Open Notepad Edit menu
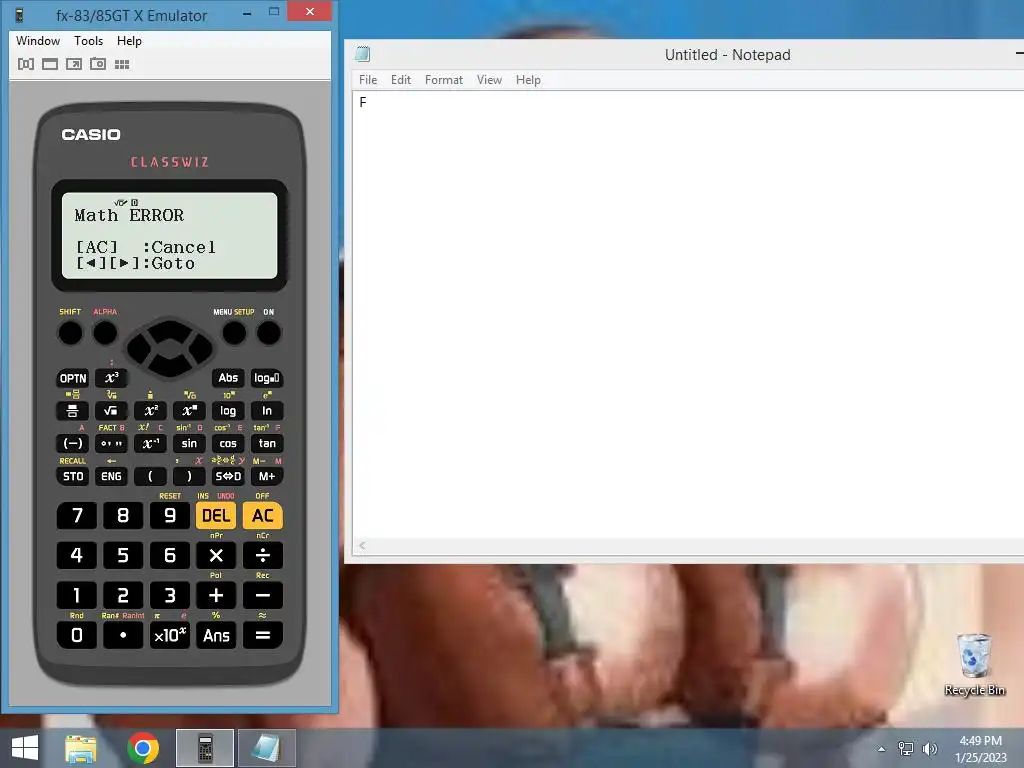 point(401,80)
